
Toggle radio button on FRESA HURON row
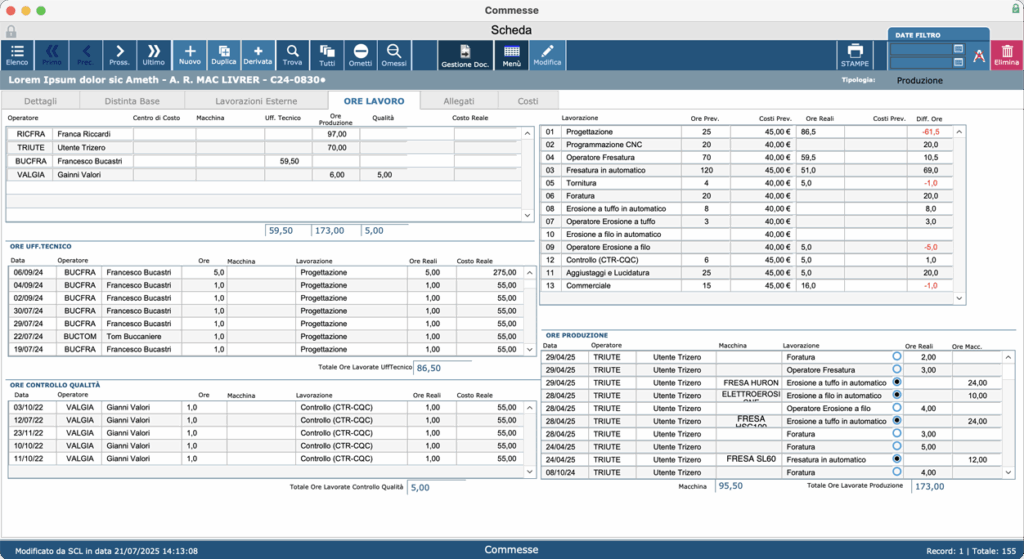click(897, 382)
